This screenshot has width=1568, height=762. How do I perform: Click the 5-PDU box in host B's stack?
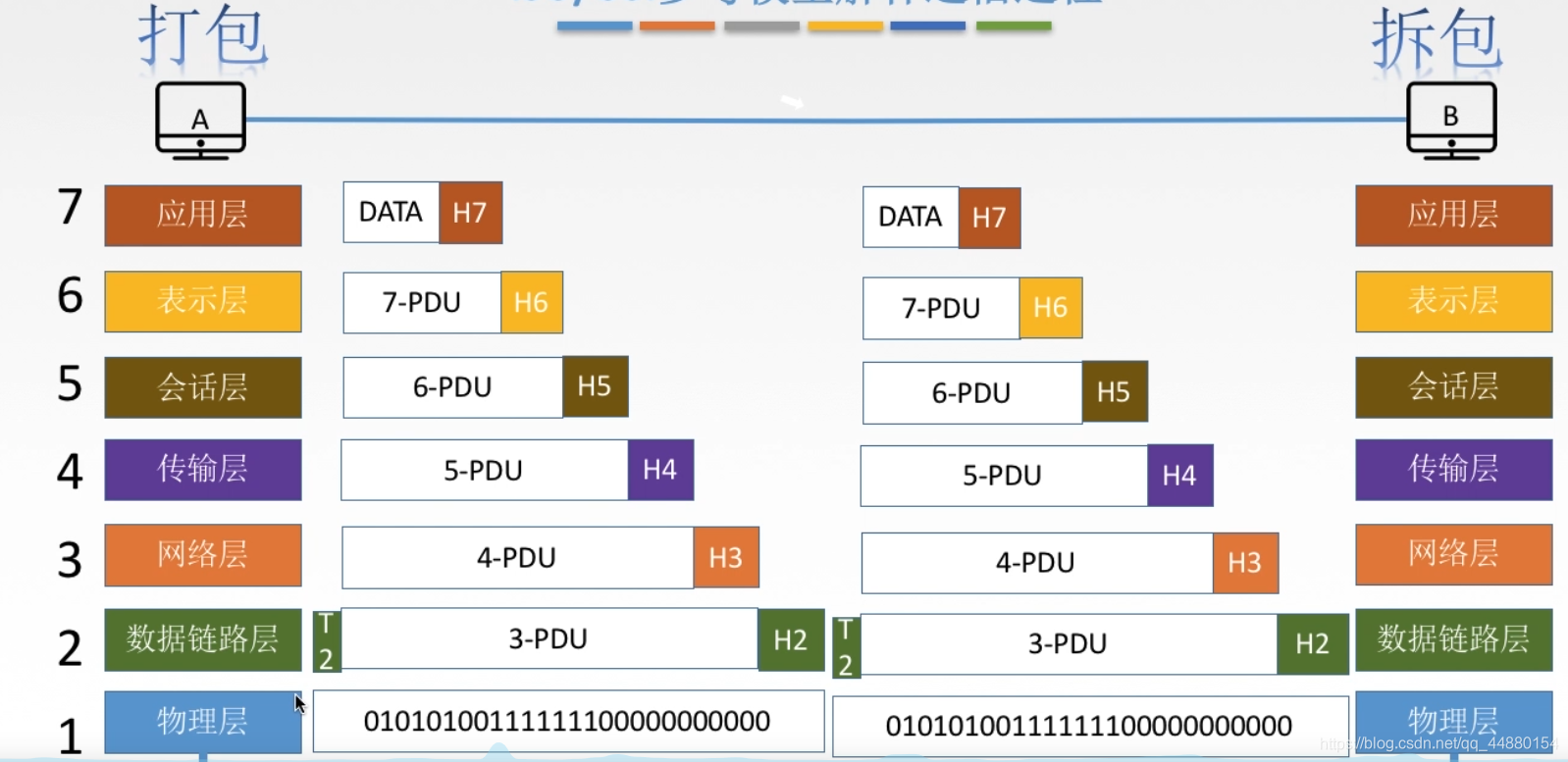point(1005,476)
